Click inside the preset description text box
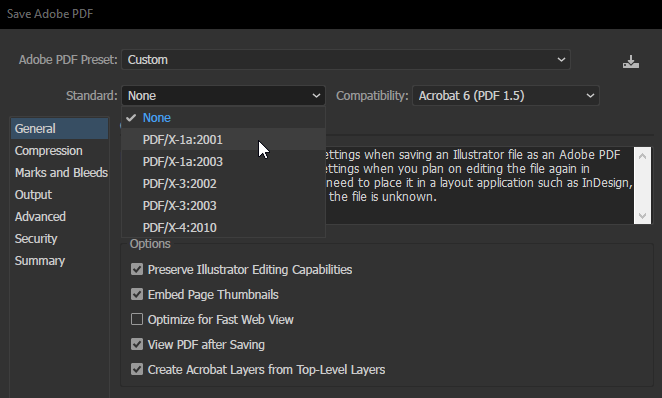The height and width of the screenshot is (398, 662). point(479,185)
